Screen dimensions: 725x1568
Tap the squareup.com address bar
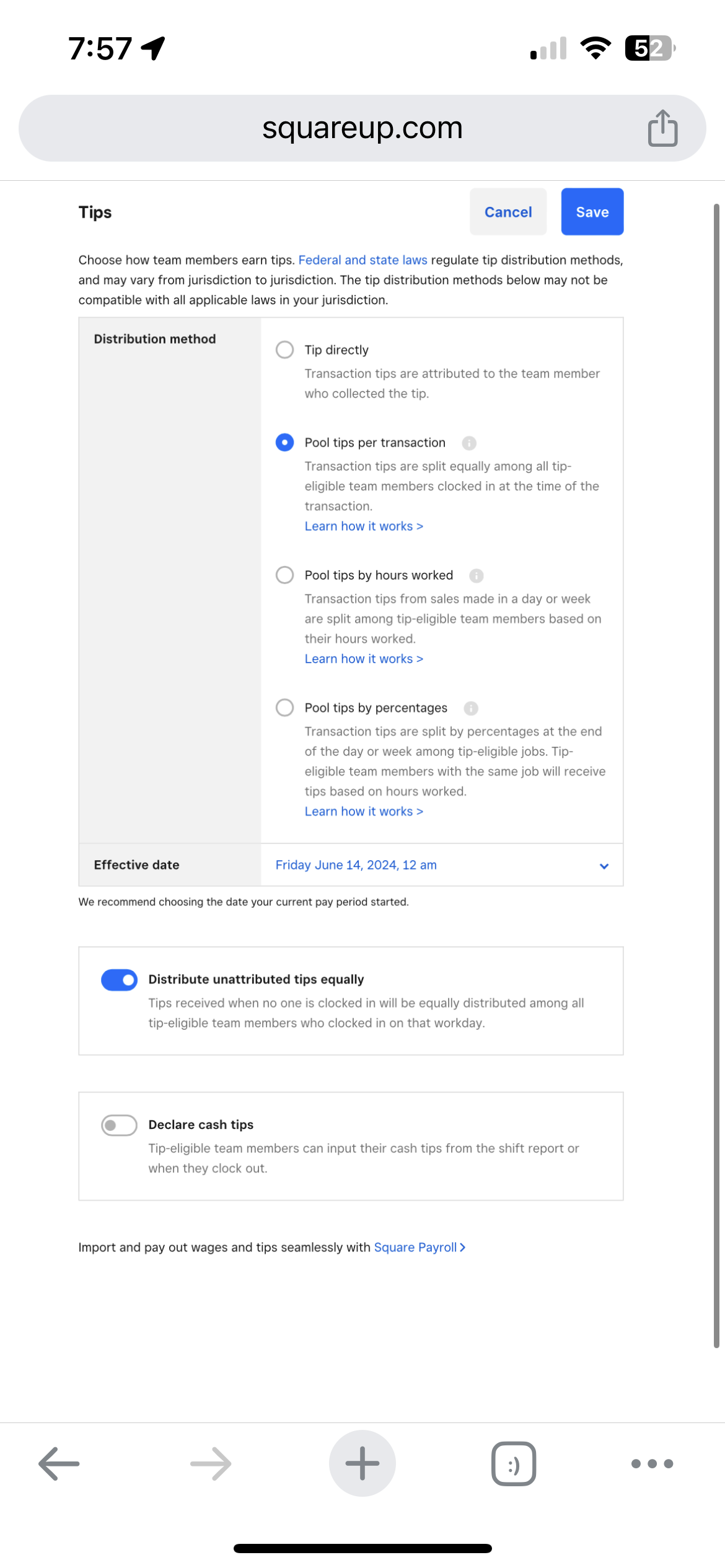pos(362,128)
